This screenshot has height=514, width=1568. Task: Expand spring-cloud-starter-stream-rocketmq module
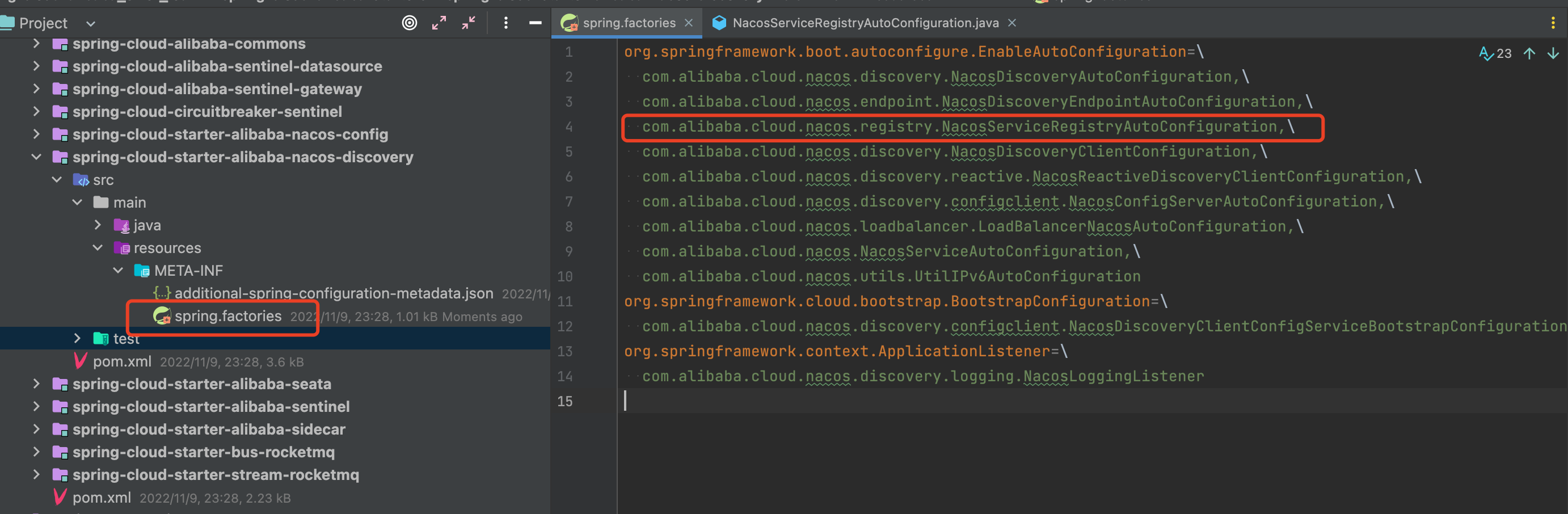pyautogui.click(x=36, y=474)
